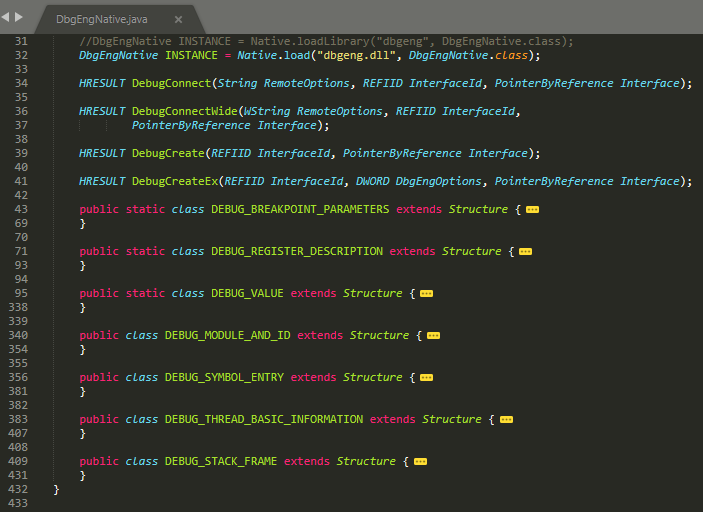Click line number 433 in gutter
Image resolution: width=703 pixels, height=512 pixels.
tap(18, 503)
